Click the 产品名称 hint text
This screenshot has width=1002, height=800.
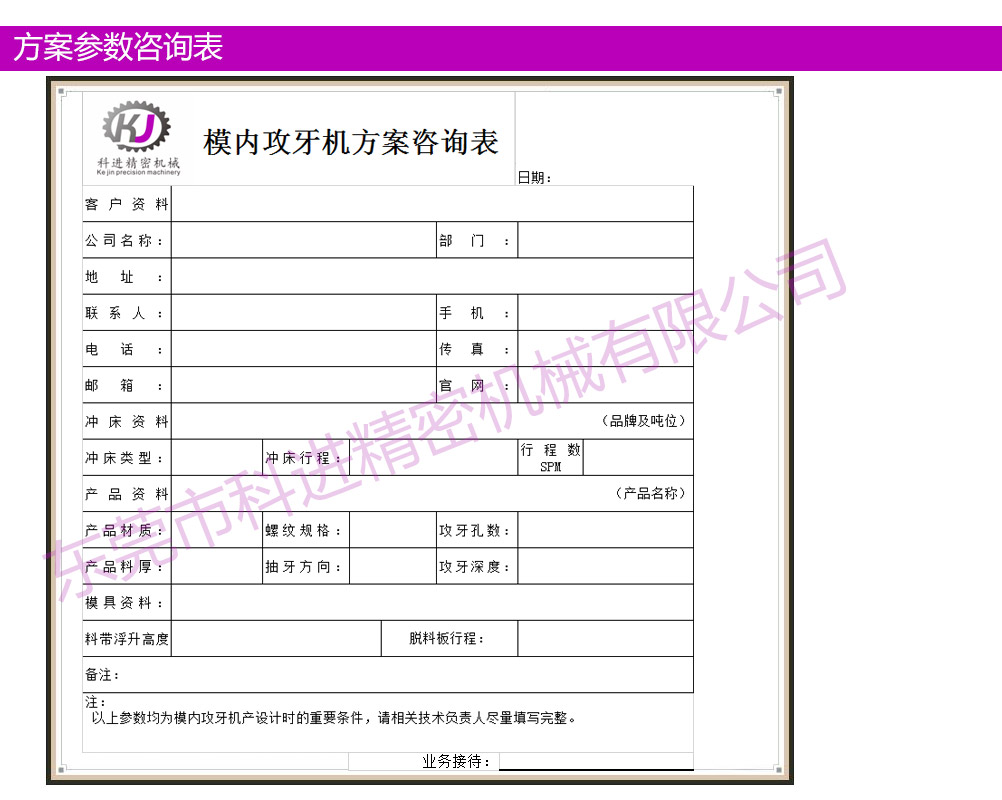coord(651,493)
